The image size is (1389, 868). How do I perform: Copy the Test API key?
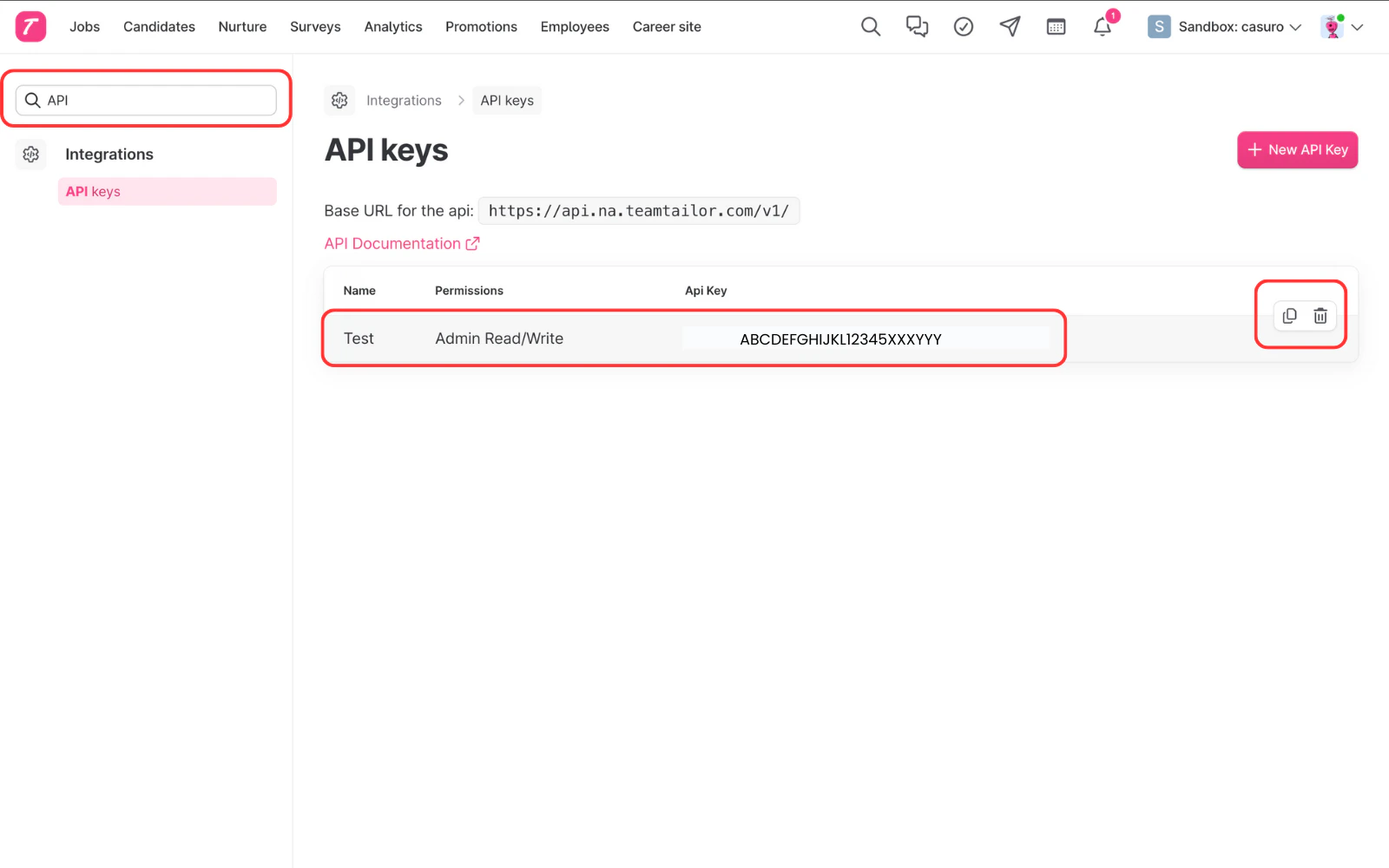tap(1289, 316)
